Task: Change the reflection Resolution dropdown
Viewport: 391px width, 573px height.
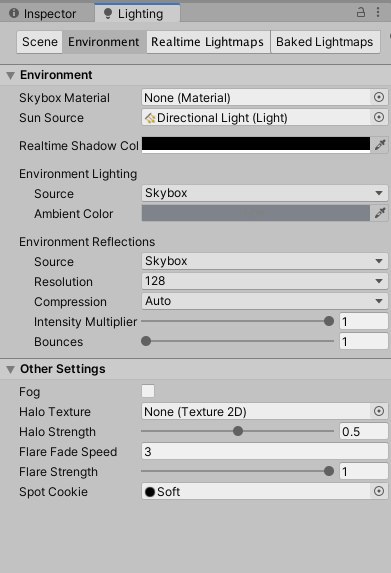Action: [x=265, y=281]
